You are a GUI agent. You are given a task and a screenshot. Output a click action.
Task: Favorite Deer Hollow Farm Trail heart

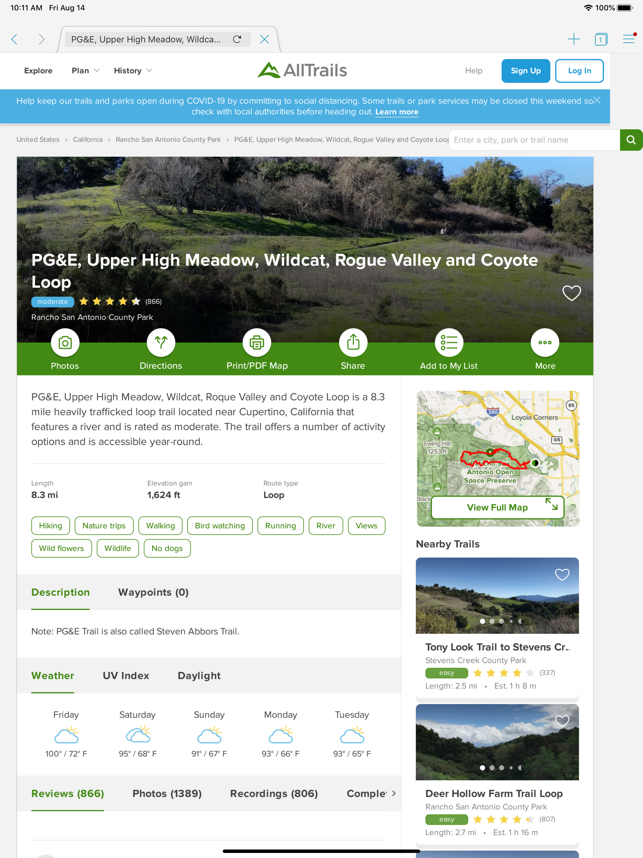(x=562, y=721)
